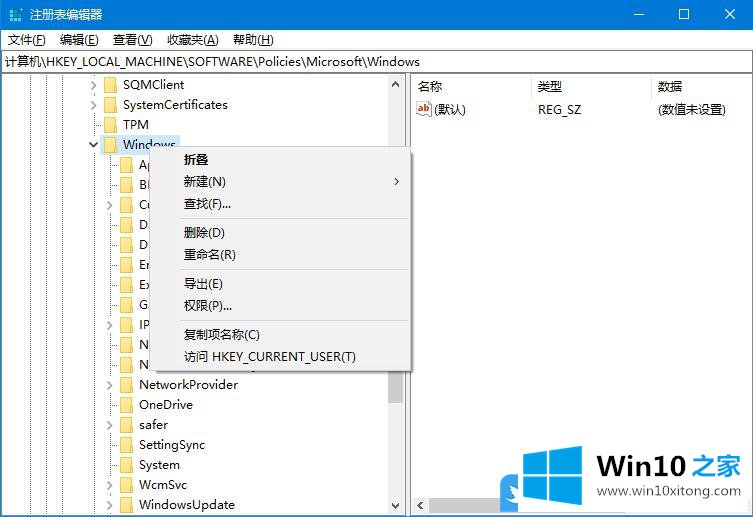Choose 删除(D) from the context menu
Viewport: 753px width, 517px height.
point(280,233)
